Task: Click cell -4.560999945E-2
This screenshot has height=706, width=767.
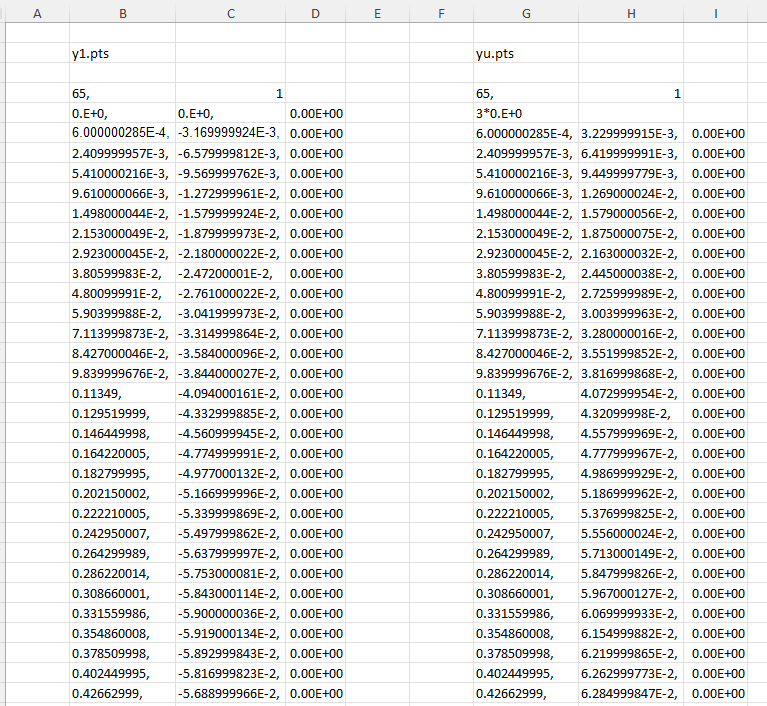Action: (x=231, y=433)
